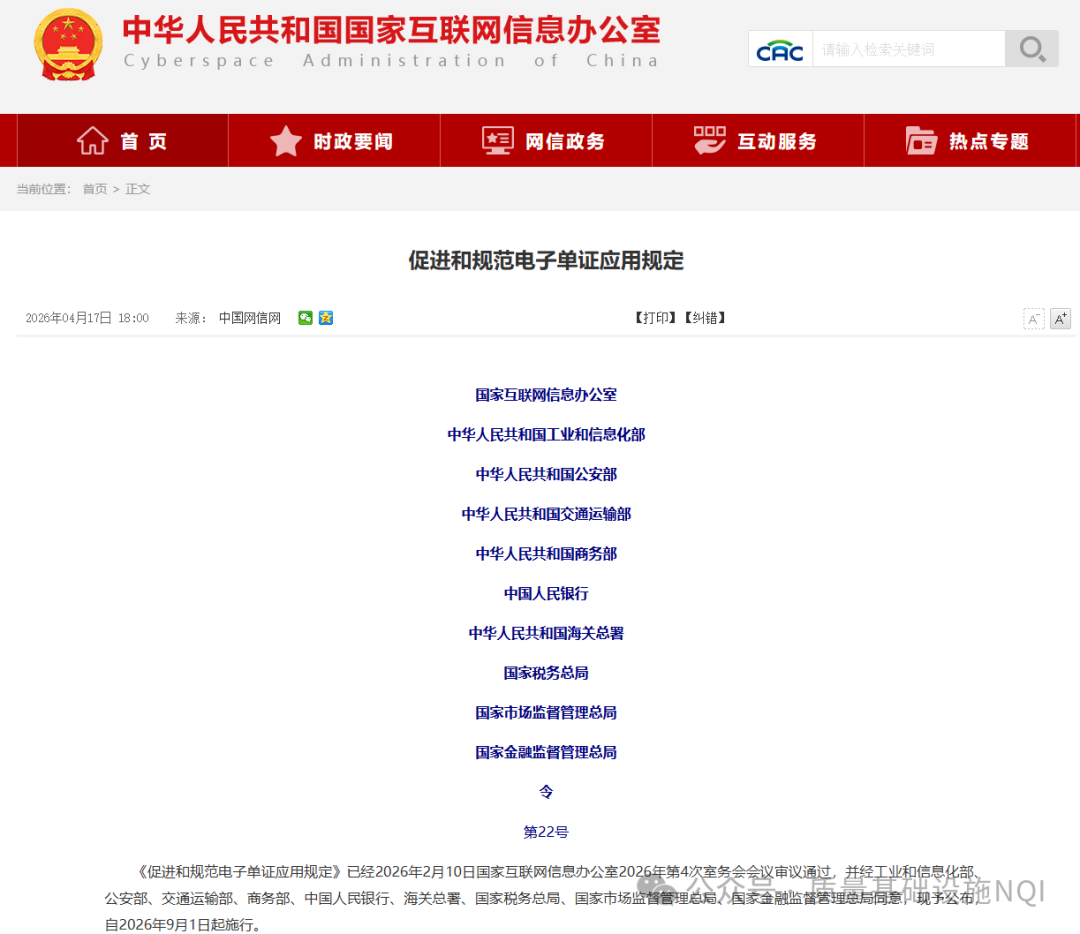The height and width of the screenshot is (934, 1080).
Task: Focus the keyword search input field
Action: pyautogui.click(x=908, y=49)
